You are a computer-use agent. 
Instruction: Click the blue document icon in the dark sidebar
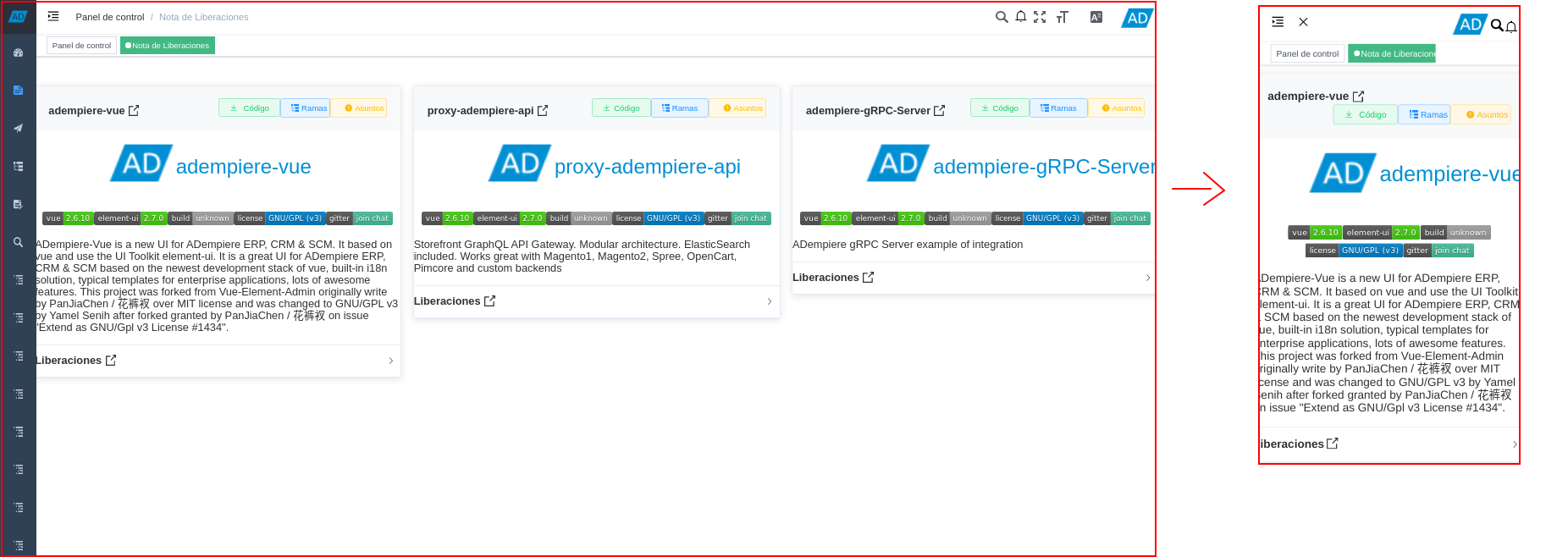pyautogui.click(x=18, y=91)
